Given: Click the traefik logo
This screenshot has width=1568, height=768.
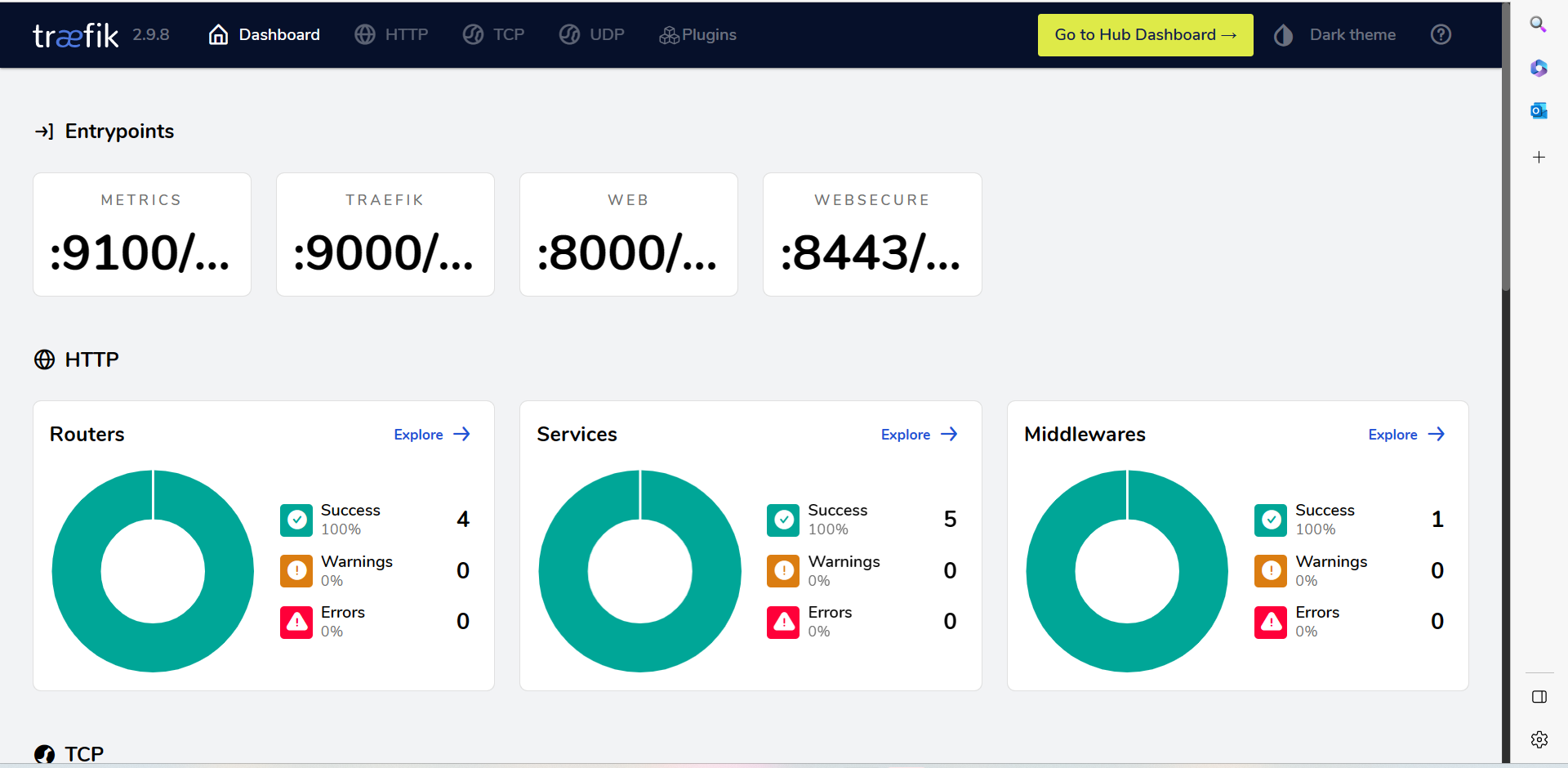Looking at the screenshot, I should click(x=76, y=35).
